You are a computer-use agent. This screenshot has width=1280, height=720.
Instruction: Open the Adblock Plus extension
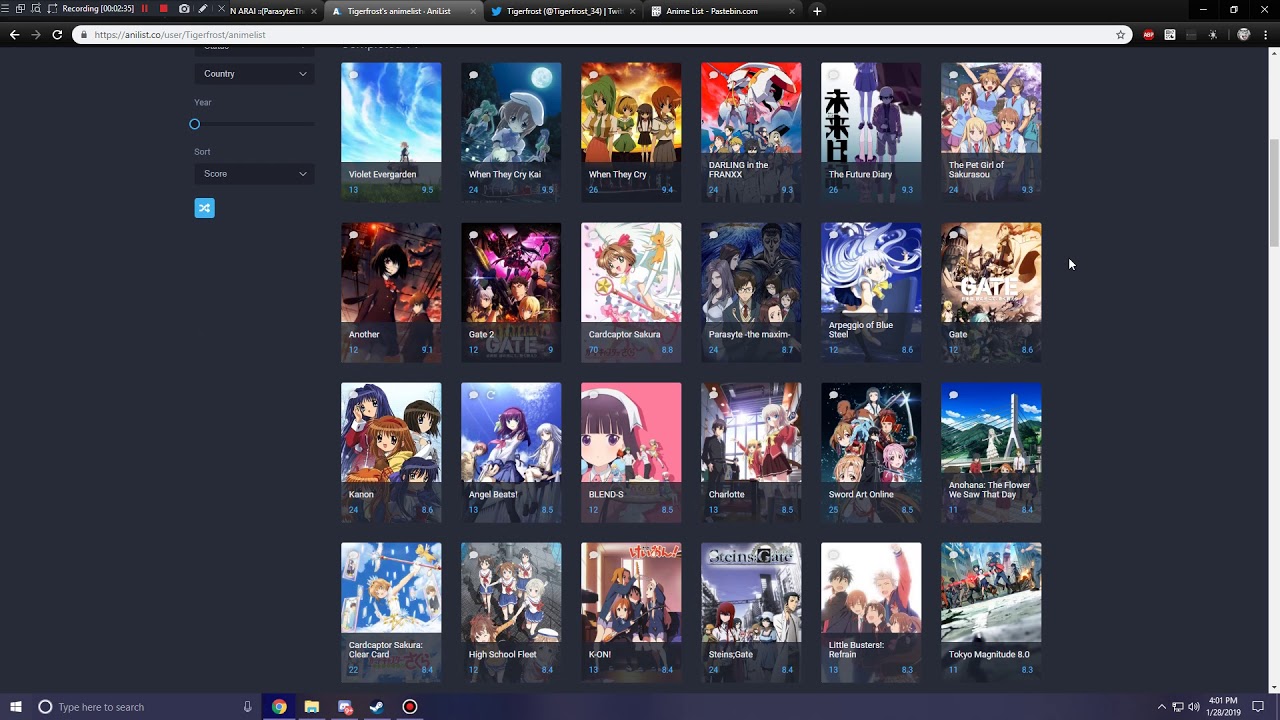click(x=1148, y=34)
